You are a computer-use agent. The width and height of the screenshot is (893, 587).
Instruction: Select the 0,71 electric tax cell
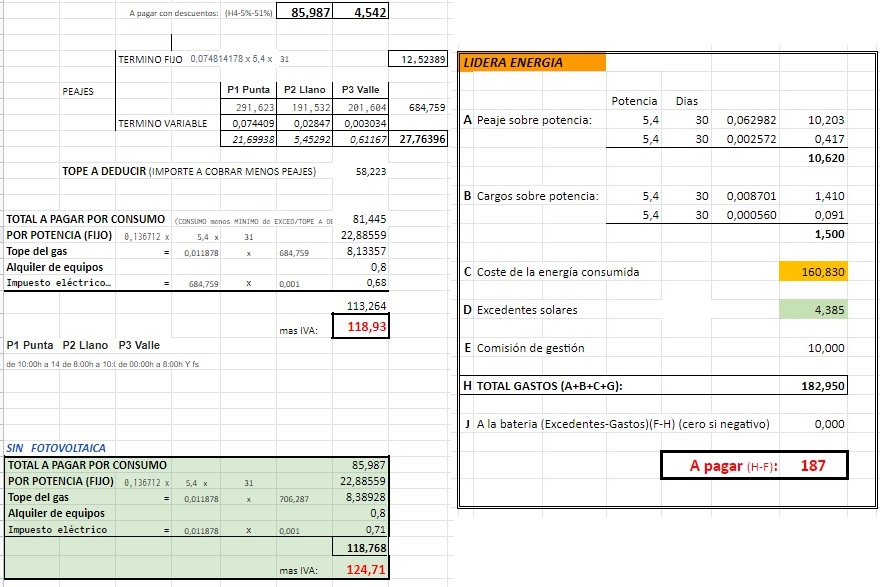[361, 529]
